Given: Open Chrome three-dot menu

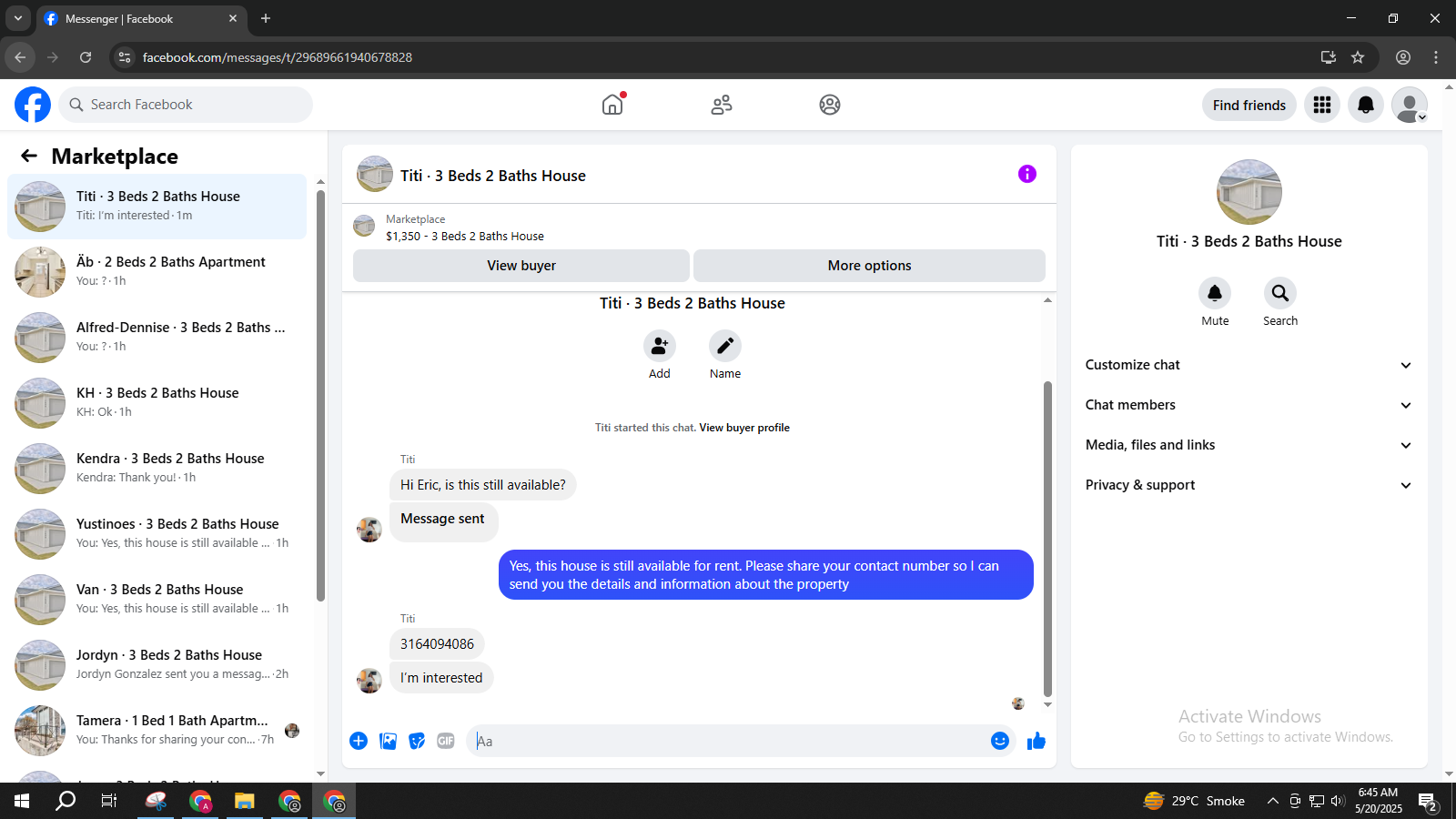Looking at the screenshot, I should [1436, 57].
